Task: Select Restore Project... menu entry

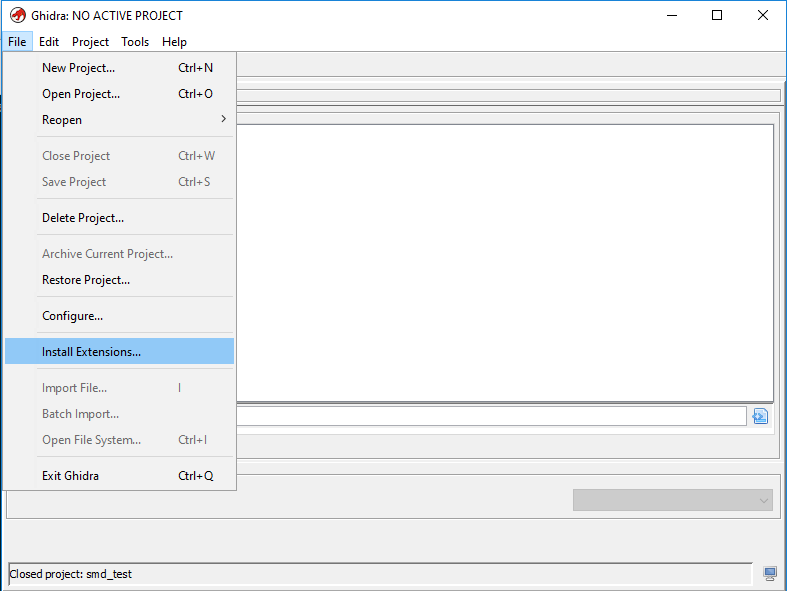Action: click(119, 280)
